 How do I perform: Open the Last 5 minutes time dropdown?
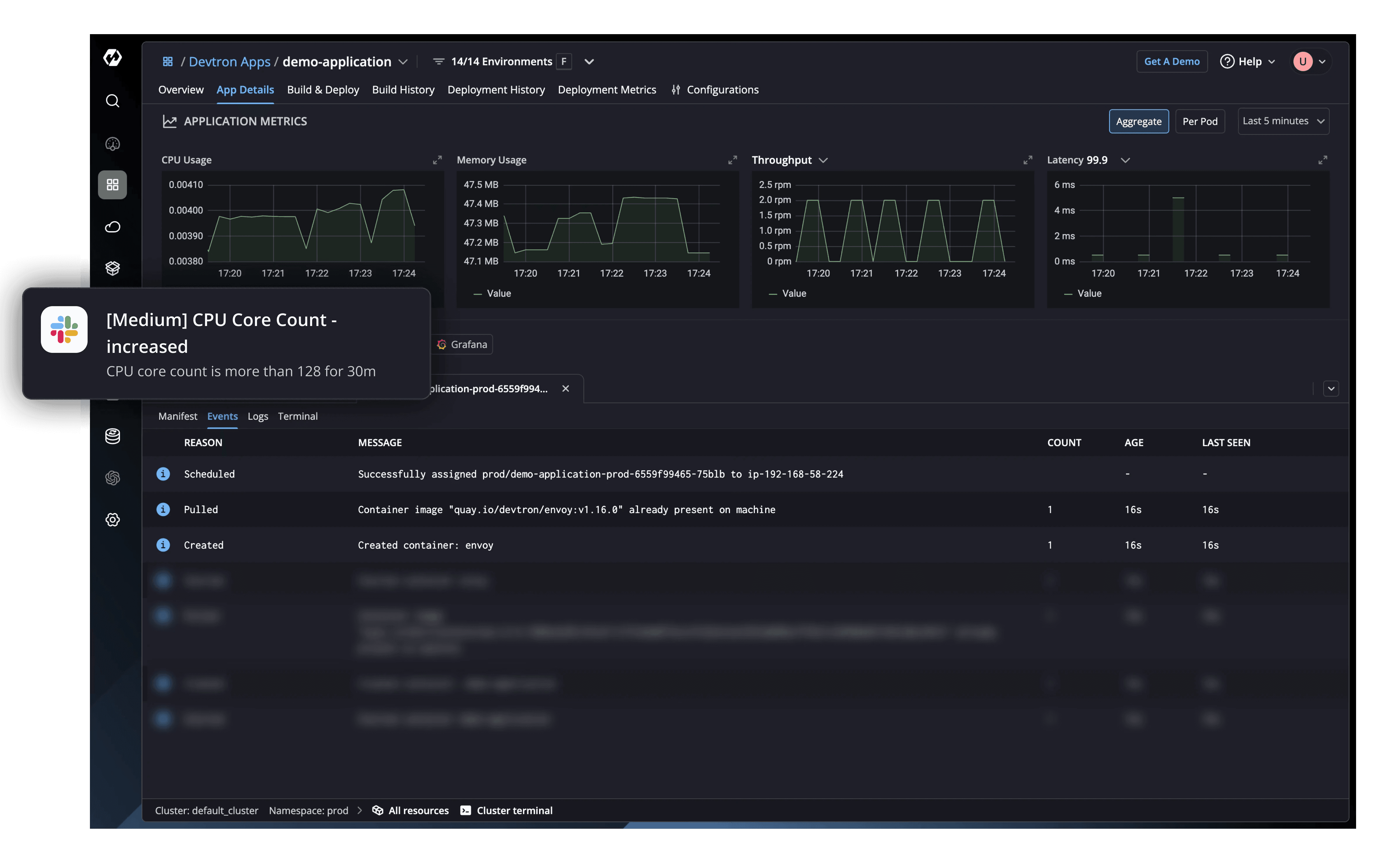tap(1283, 121)
